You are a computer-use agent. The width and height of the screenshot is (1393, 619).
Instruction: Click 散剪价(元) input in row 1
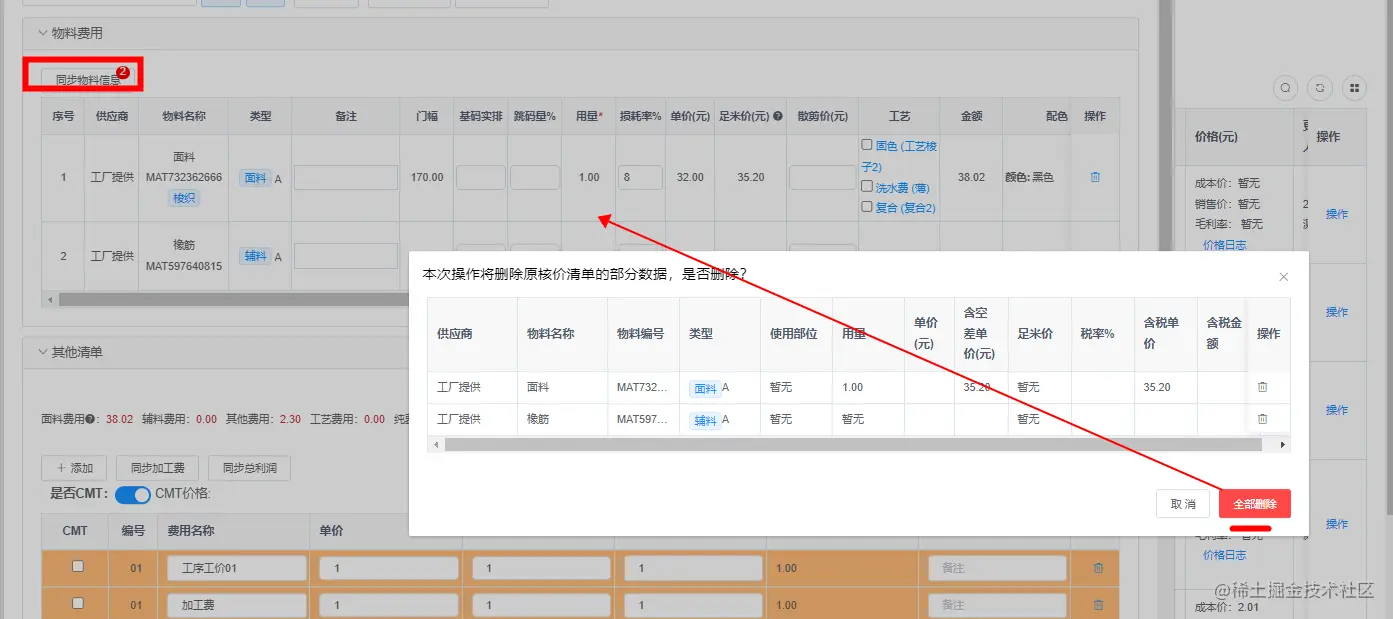coord(822,177)
